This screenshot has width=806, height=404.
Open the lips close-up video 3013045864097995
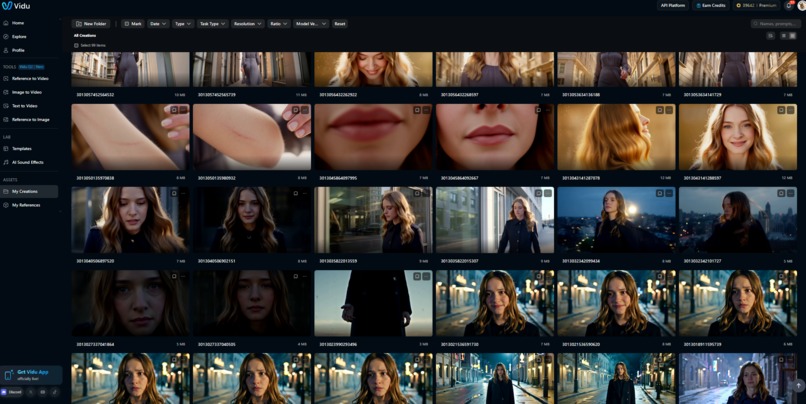pos(373,137)
